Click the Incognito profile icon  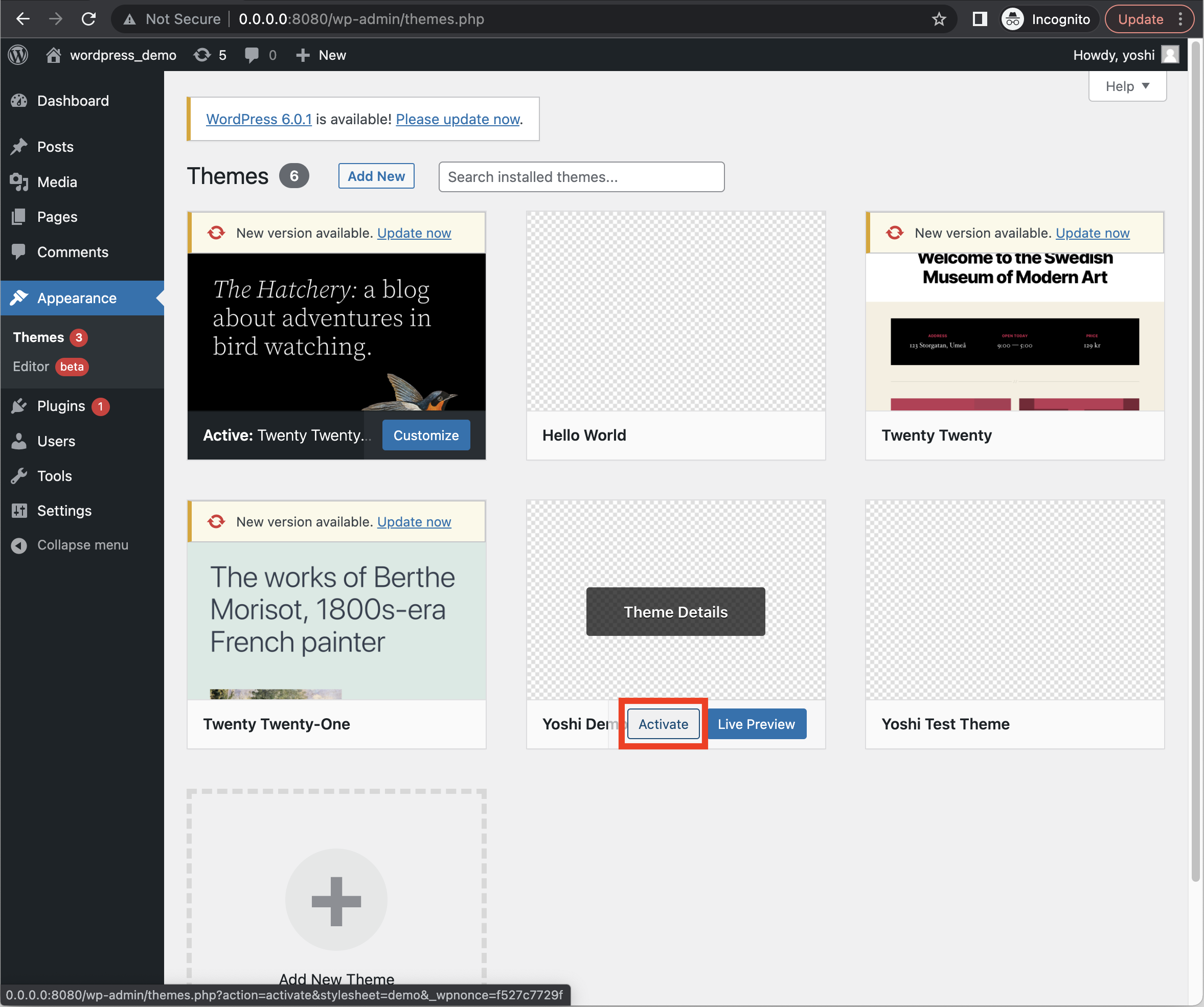click(1013, 19)
